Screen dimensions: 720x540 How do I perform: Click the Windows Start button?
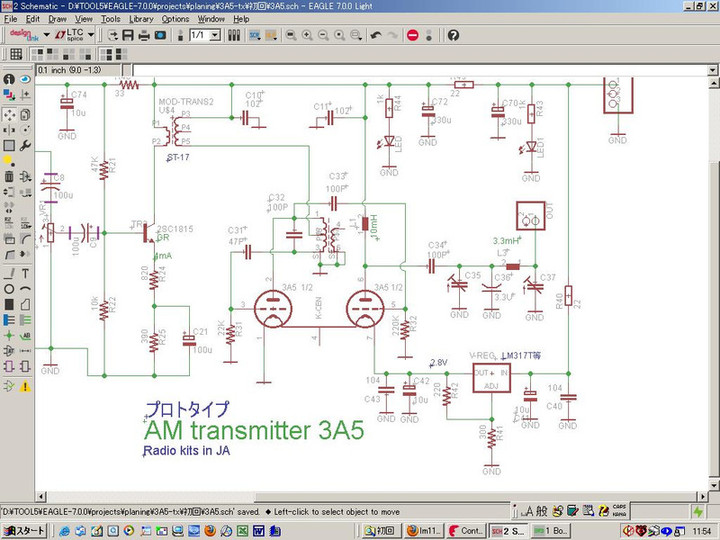tap(24, 530)
